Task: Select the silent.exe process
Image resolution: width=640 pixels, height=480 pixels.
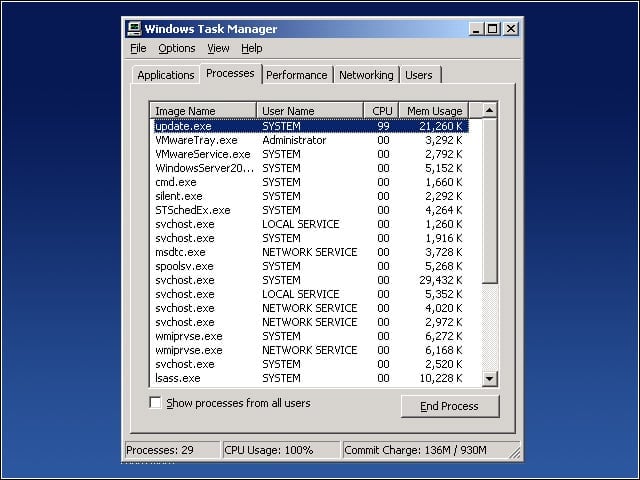Action: coord(311,196)
